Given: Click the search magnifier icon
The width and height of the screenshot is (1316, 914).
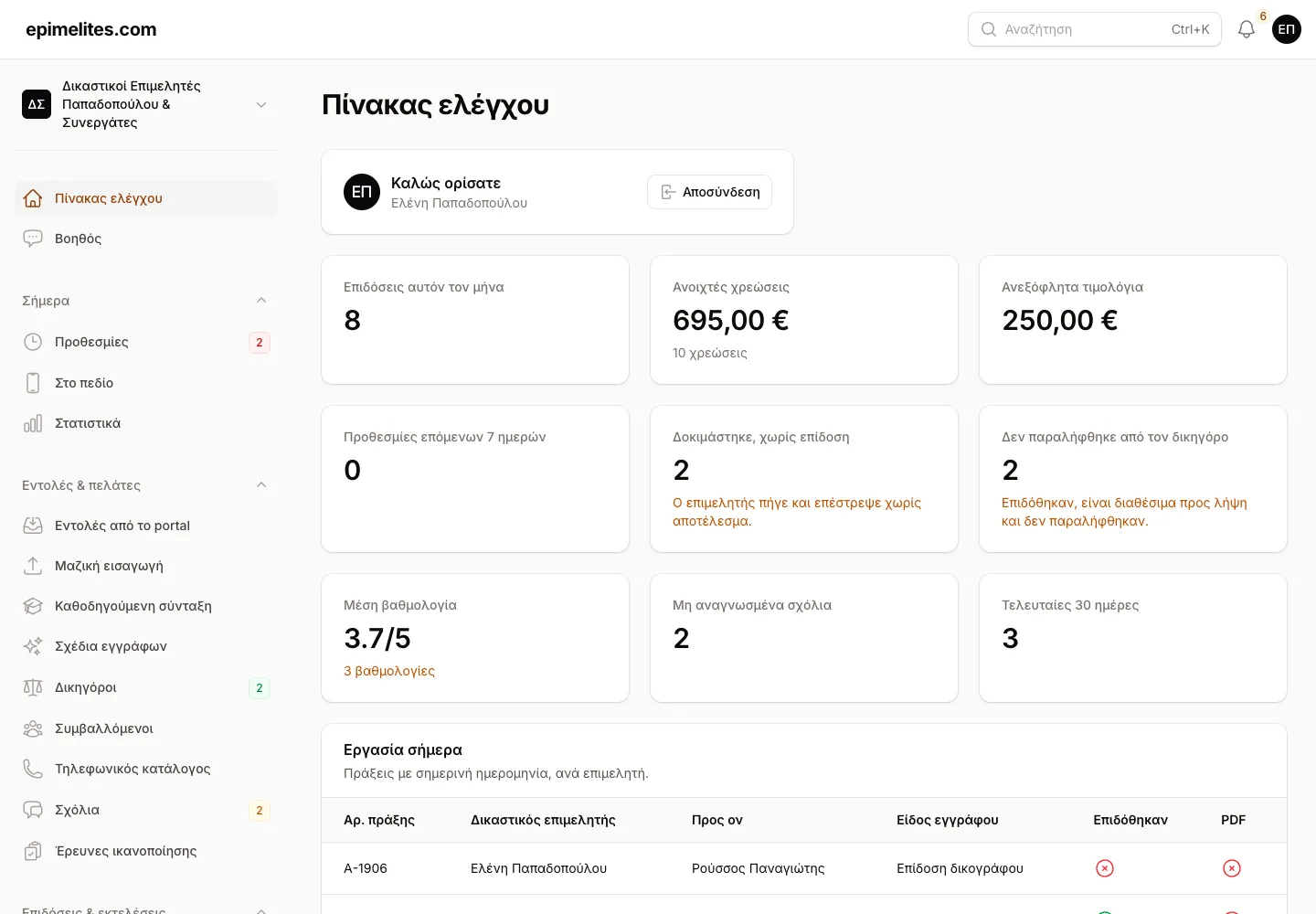Looking at the screenshot, I should [x=988, y=29].
